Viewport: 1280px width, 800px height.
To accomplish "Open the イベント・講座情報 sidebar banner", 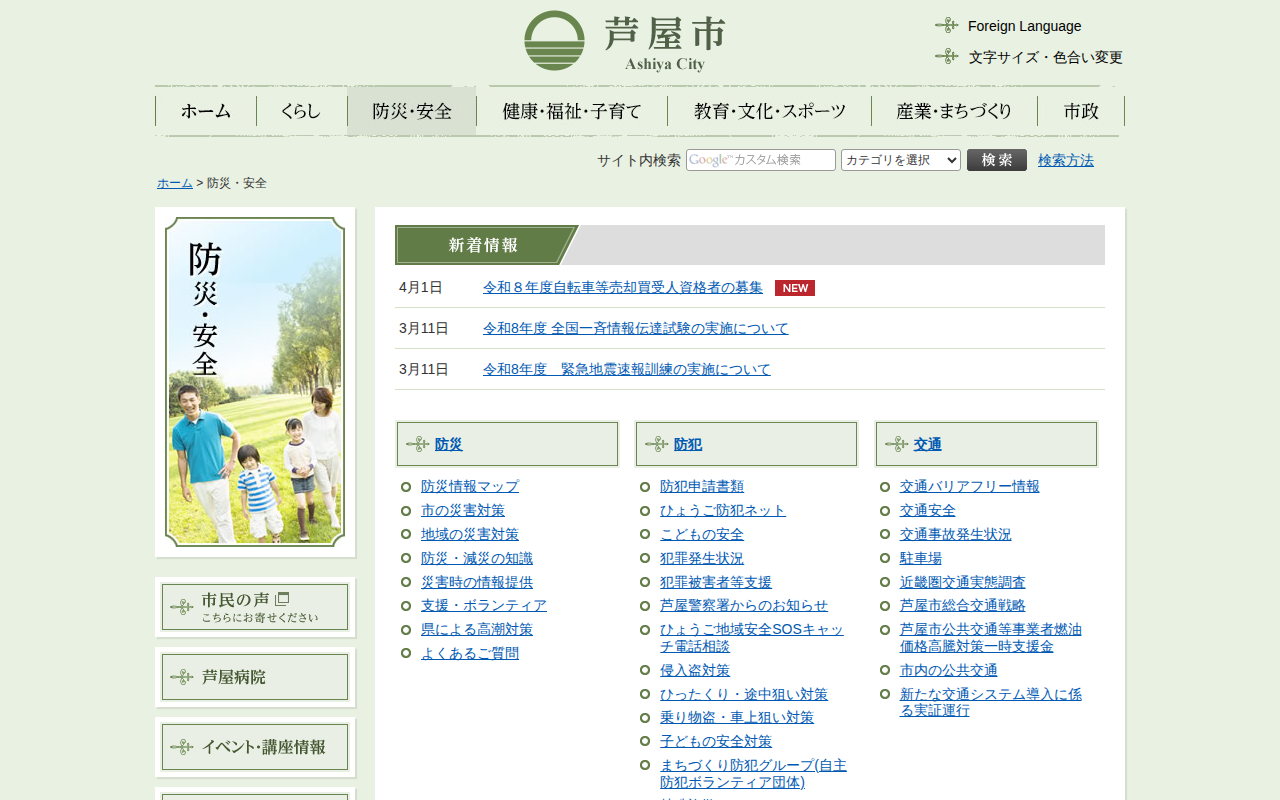I will pyautogui.click(x=255, y=747).
